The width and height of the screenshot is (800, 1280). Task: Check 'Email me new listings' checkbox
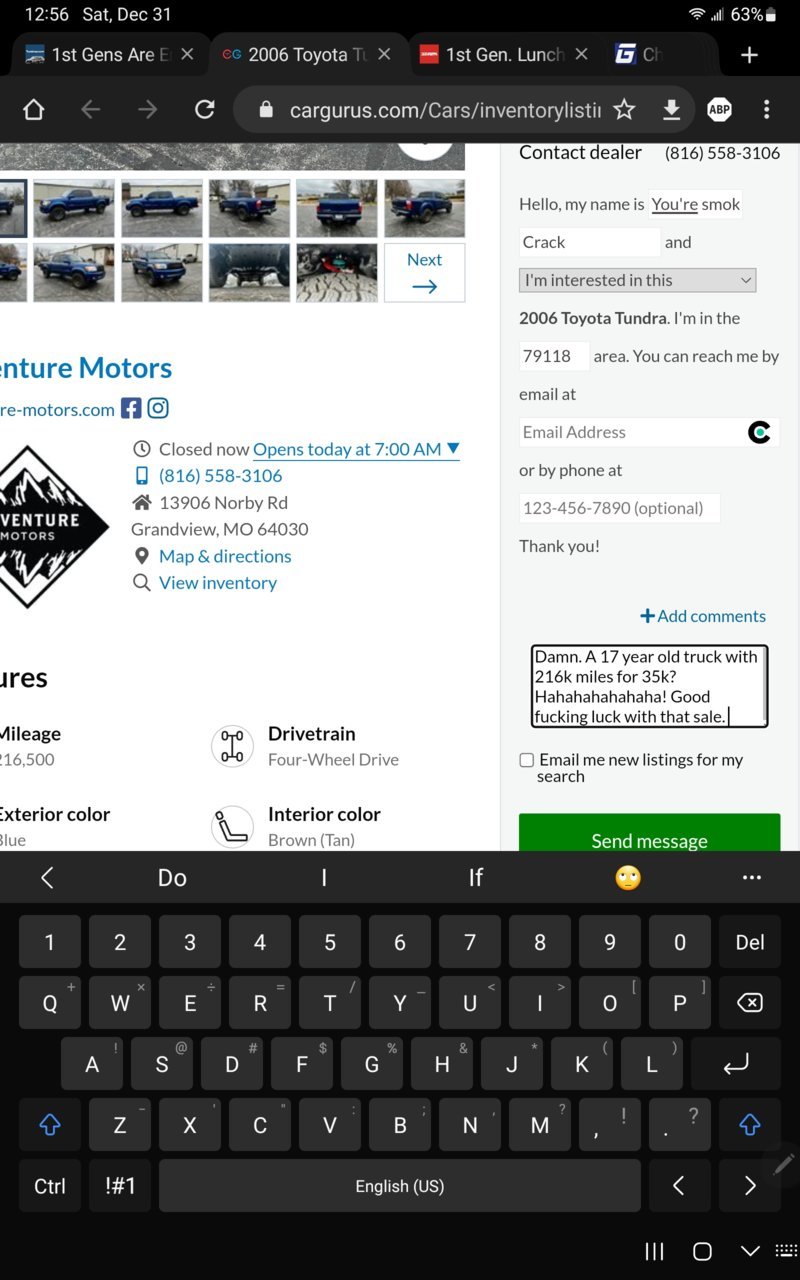526,760
